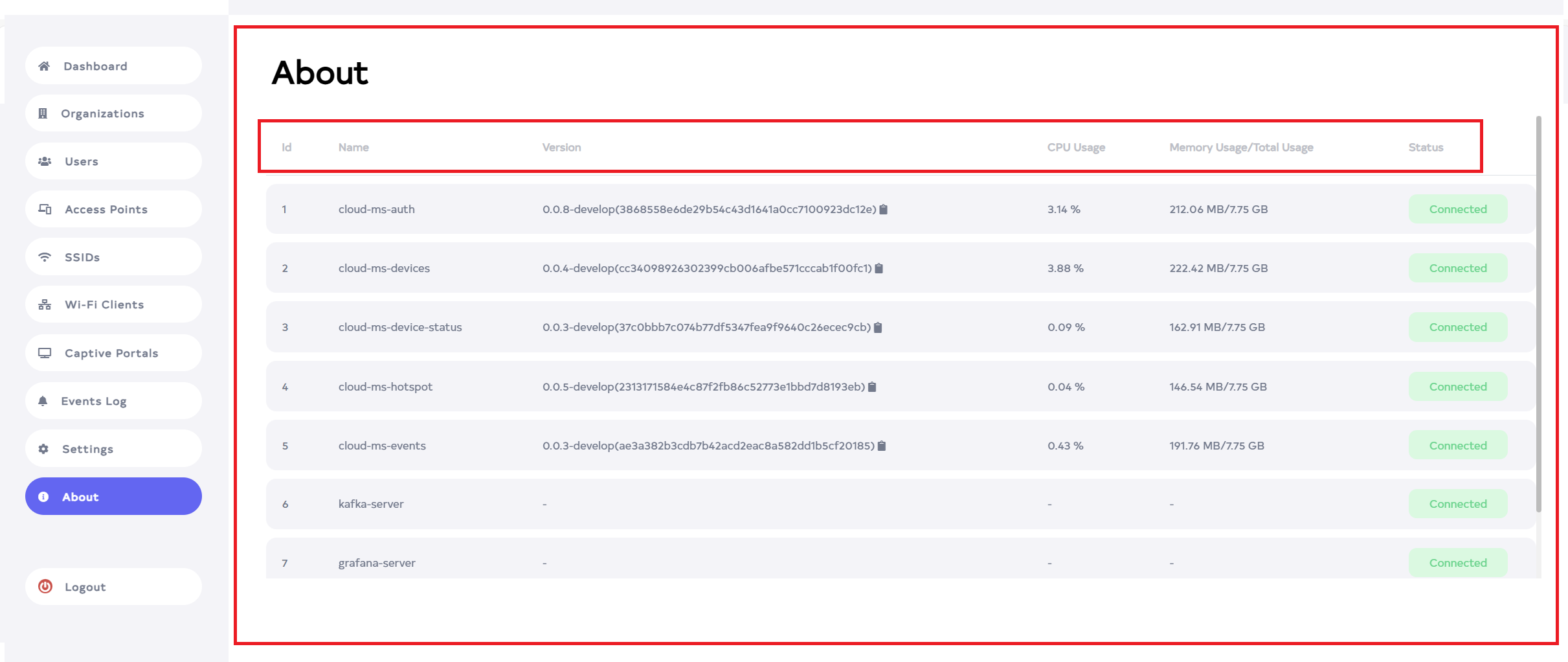Click the clipboard icon in cloud-ms-events row

tap(881, 446)
